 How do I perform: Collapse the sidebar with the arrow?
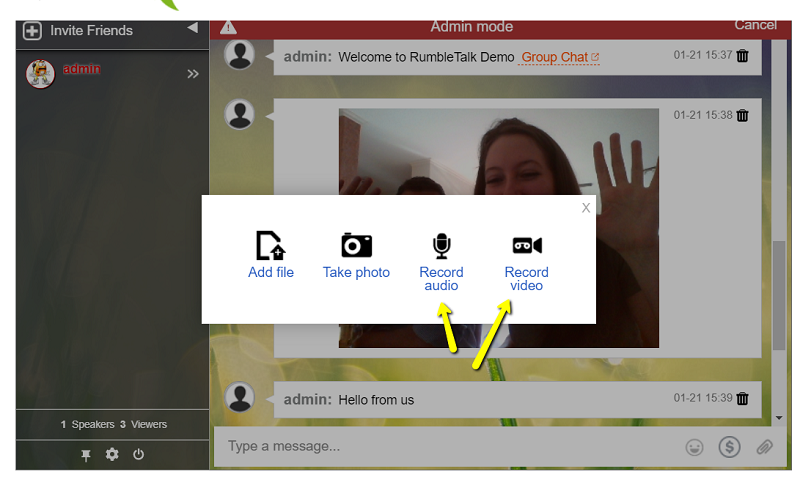[192, 28]
